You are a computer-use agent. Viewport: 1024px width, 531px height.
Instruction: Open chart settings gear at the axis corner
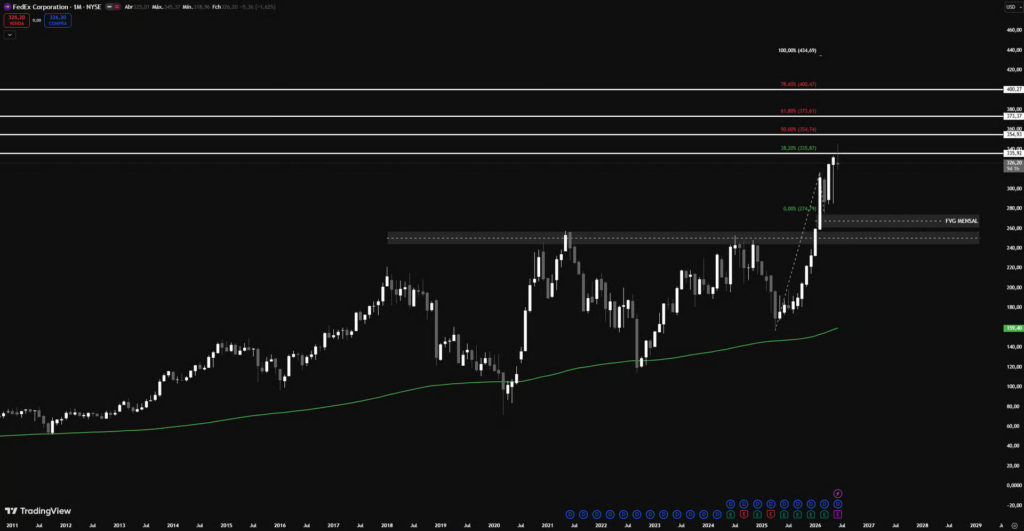[x=1014, y=525]
